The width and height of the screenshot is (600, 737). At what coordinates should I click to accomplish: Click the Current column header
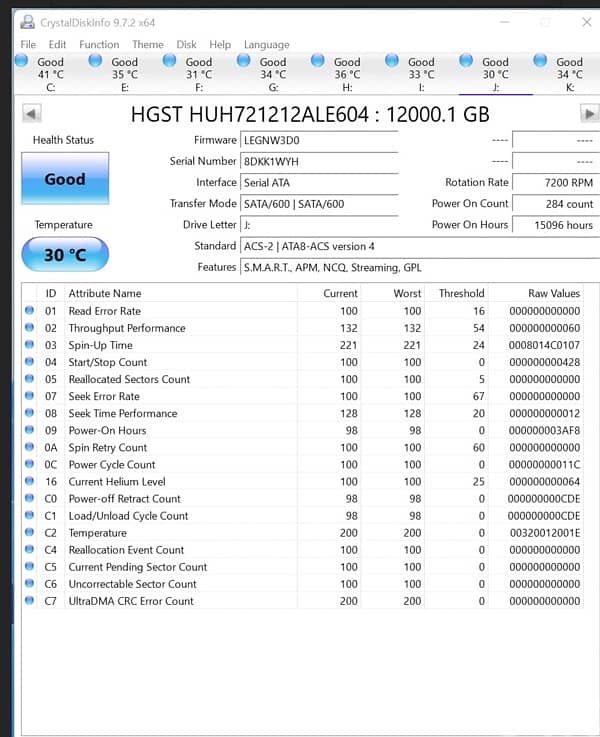pos(329,293)
